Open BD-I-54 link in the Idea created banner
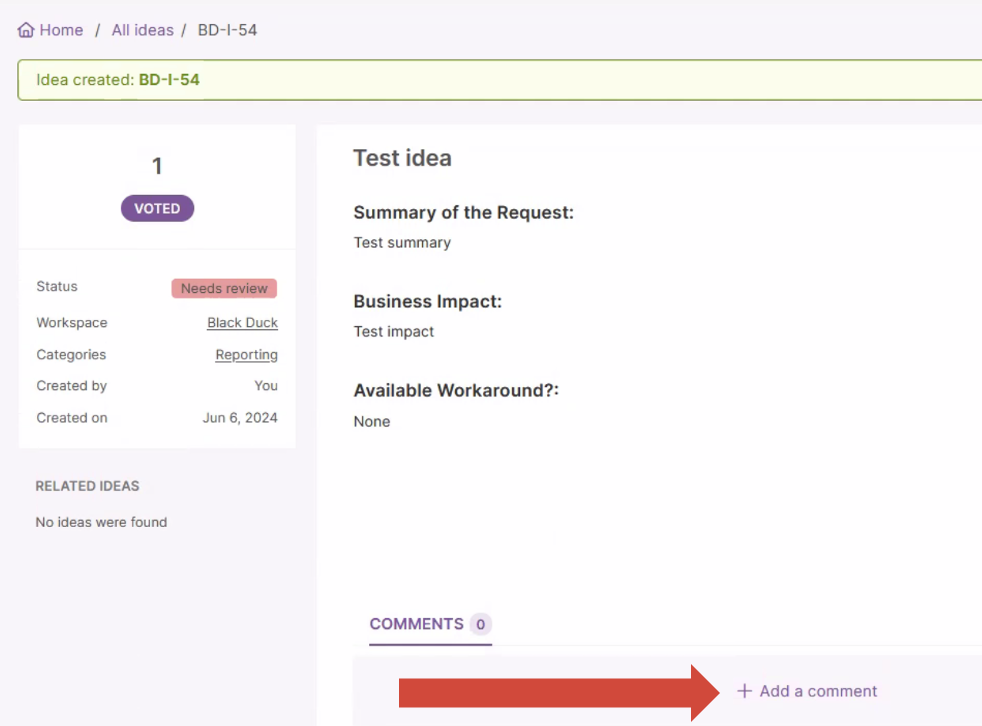 point(169,80)
